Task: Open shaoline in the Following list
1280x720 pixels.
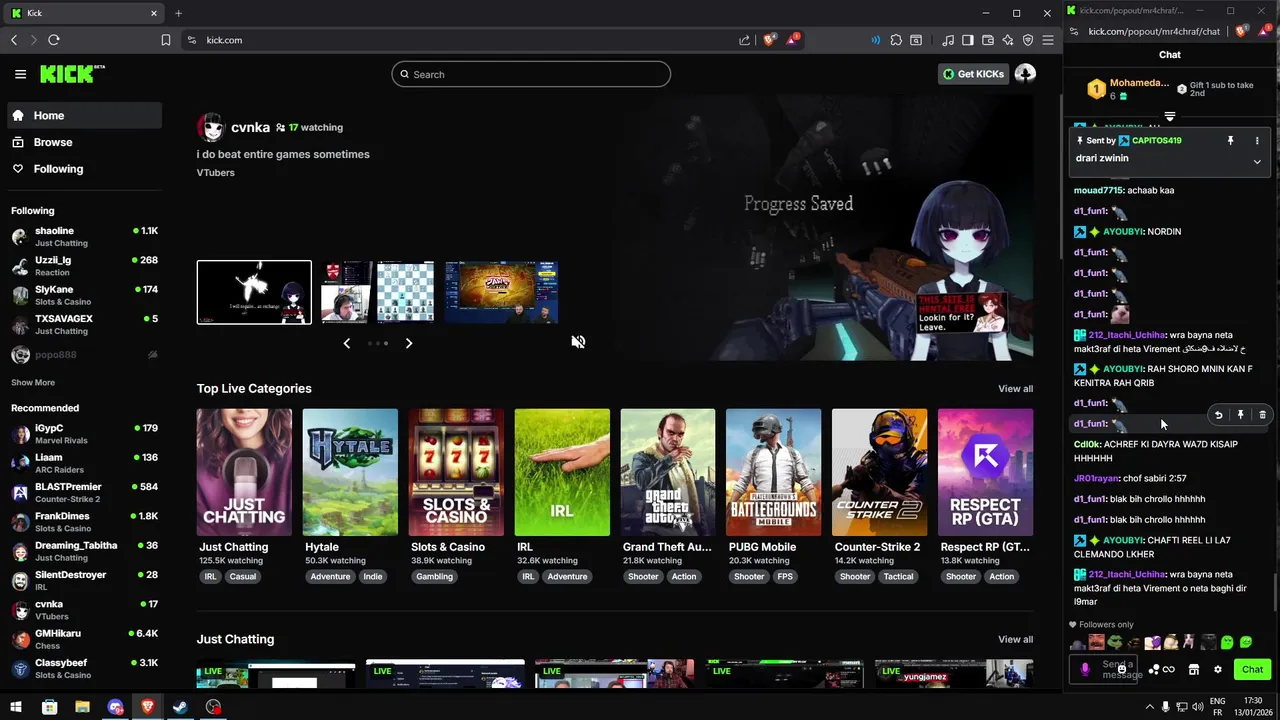Action: coord(84,236)
